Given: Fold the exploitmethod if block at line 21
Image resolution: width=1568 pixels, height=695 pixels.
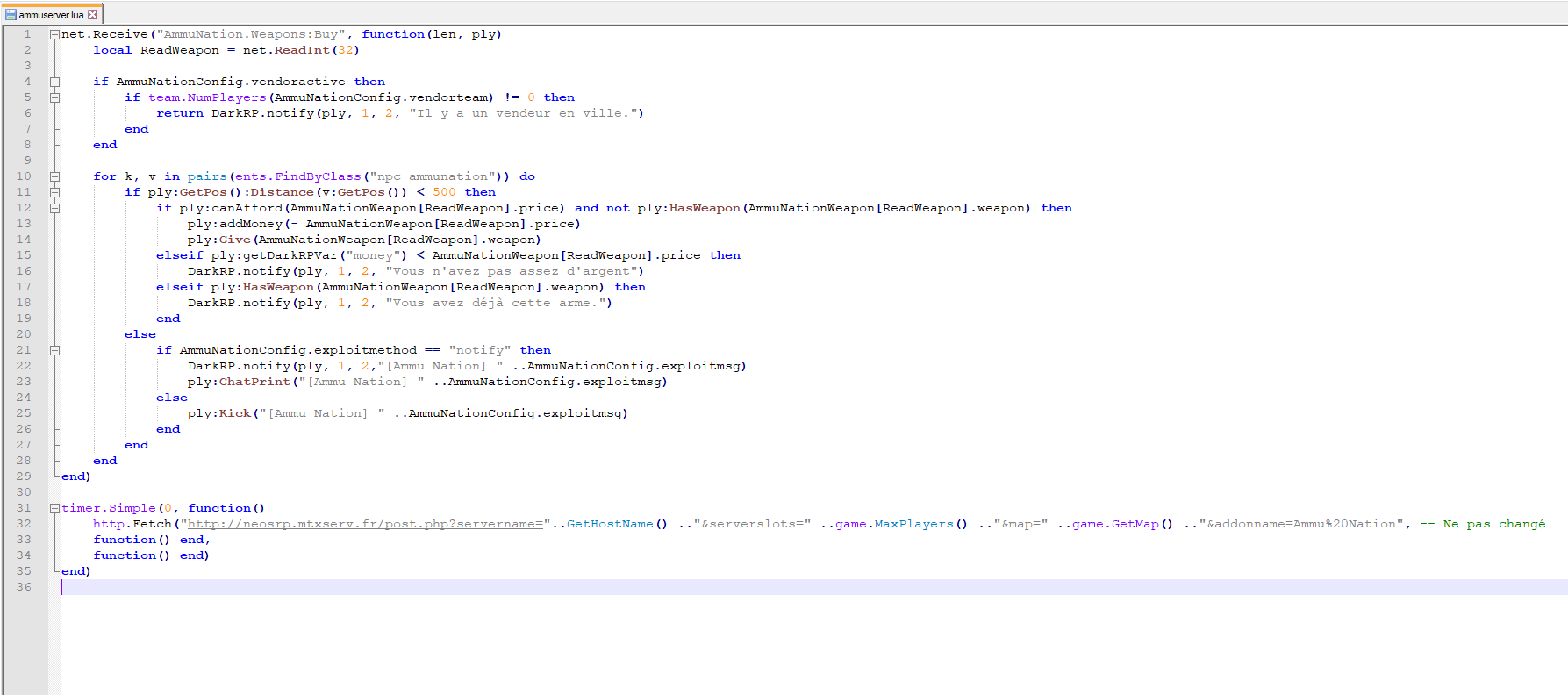Looking at the screenshot, I should click(54, 350).
